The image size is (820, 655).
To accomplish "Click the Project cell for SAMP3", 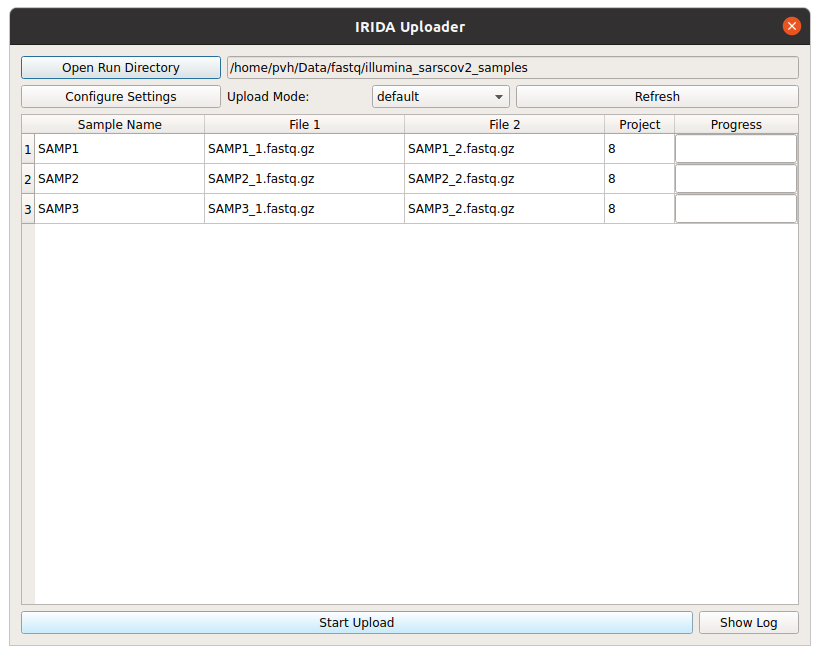I will click(639, 209).
